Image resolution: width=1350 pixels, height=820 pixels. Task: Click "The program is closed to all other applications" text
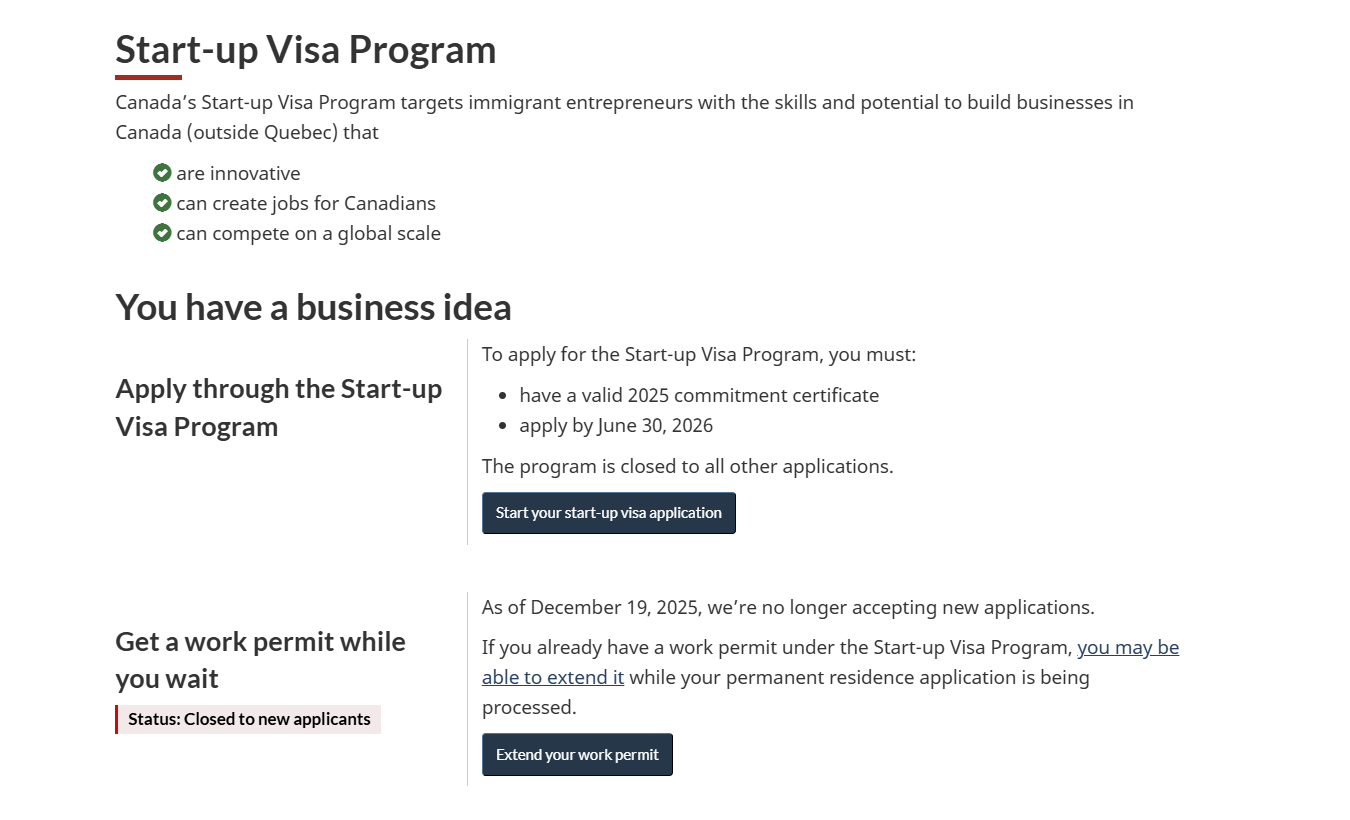click(x=687, y=466)
